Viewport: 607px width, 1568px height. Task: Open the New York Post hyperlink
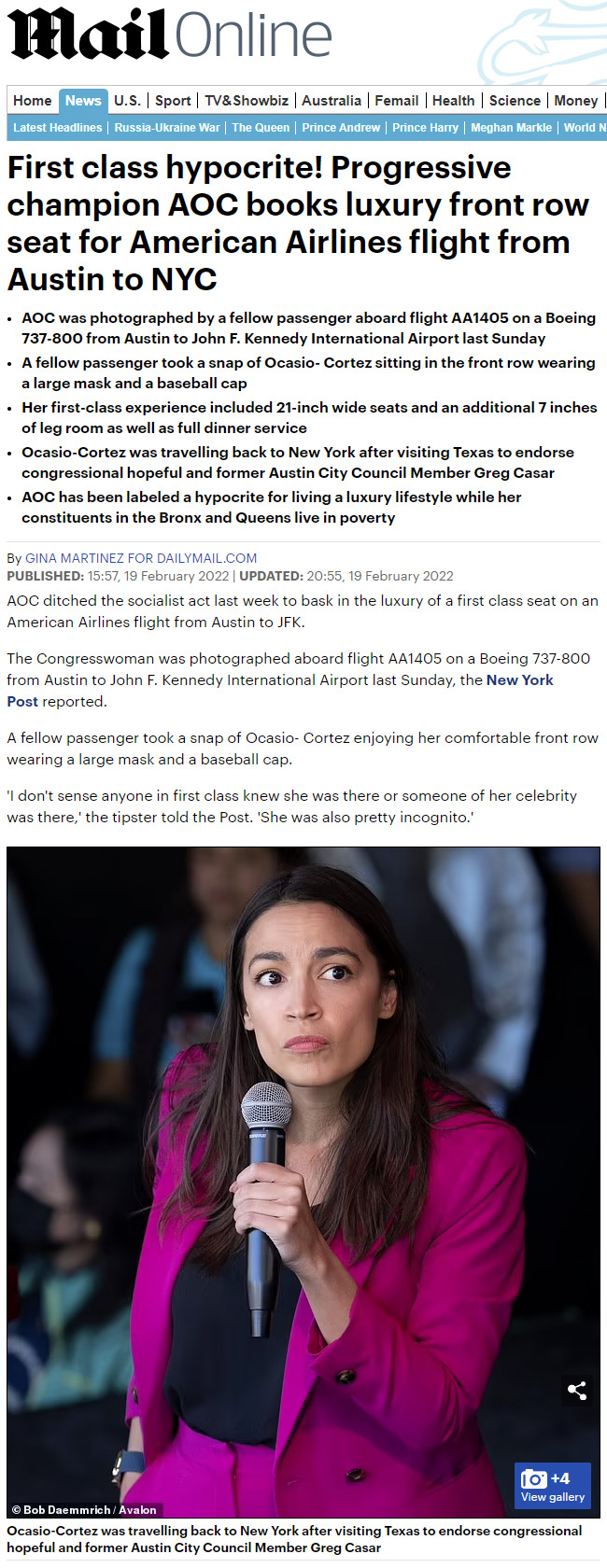pos(280,691)
